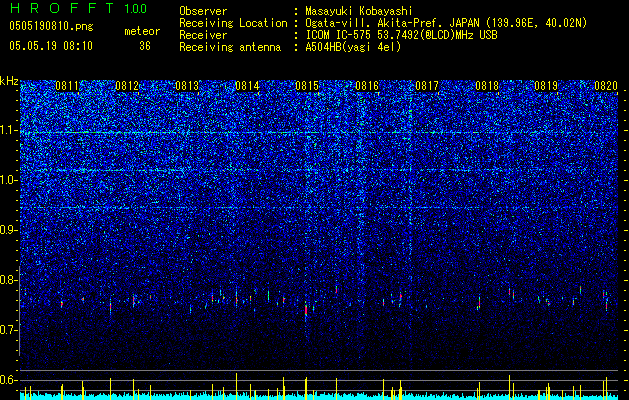The width and height of the screenshot is (629, 400).
Task: Click the 0816 time marker
Action: tap(367, 86)
